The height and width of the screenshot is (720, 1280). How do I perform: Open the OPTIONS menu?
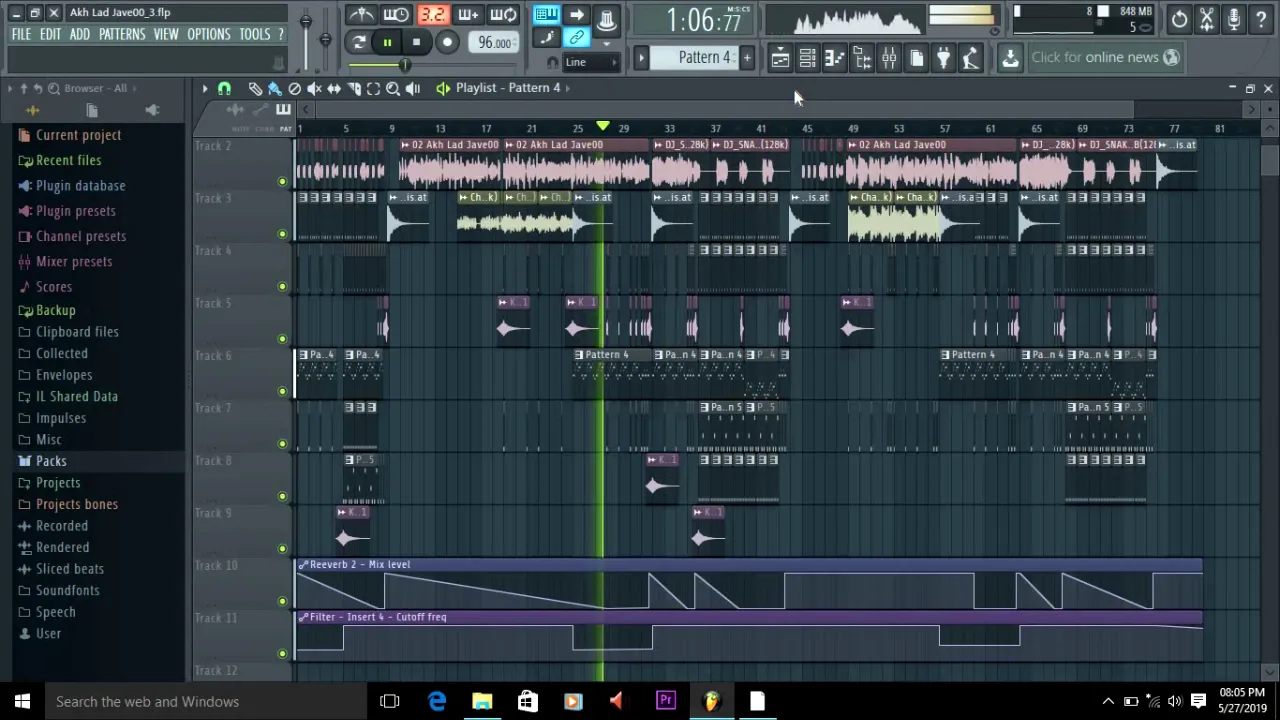point(209,34)
